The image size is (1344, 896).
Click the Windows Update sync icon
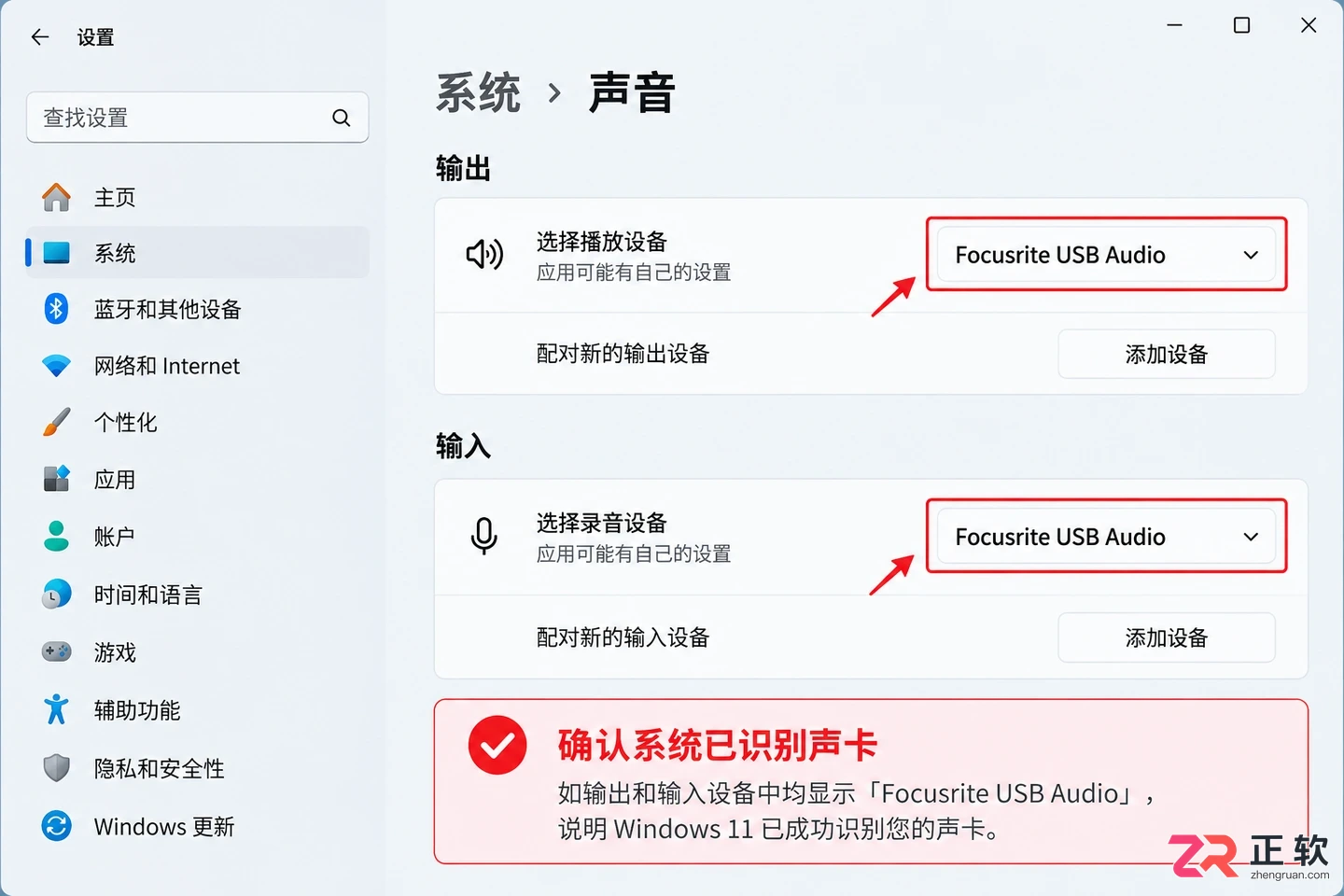tap(56, 826)
